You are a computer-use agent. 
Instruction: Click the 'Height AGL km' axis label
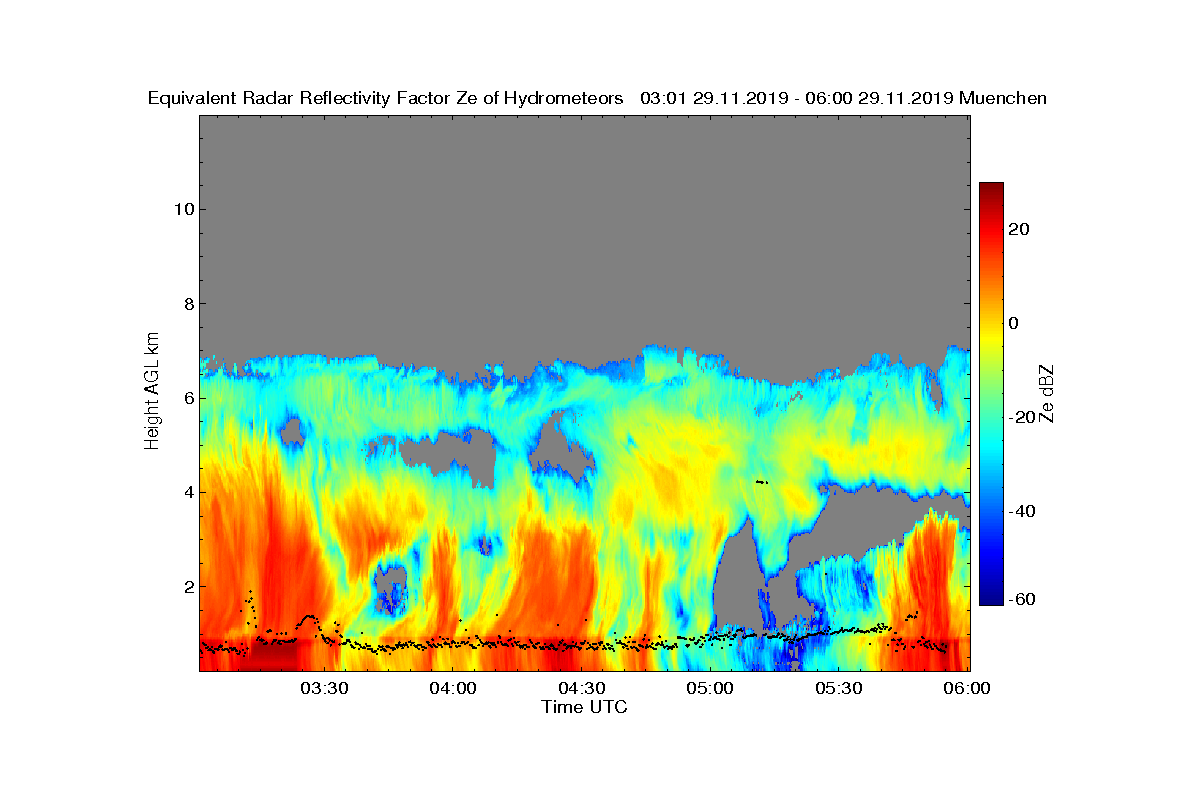(x=152, y=392)
